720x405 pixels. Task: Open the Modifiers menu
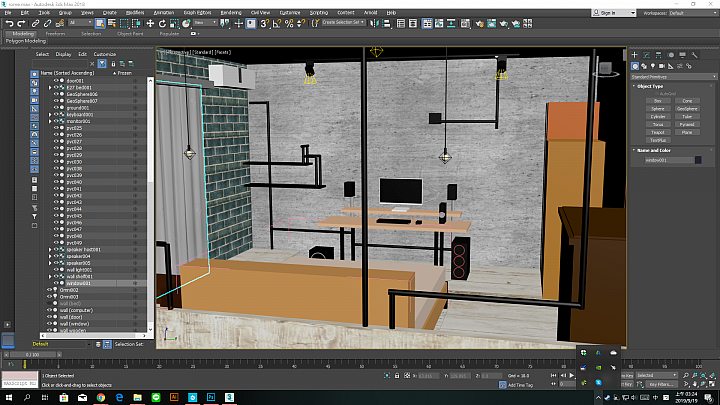tap(135, 13)
